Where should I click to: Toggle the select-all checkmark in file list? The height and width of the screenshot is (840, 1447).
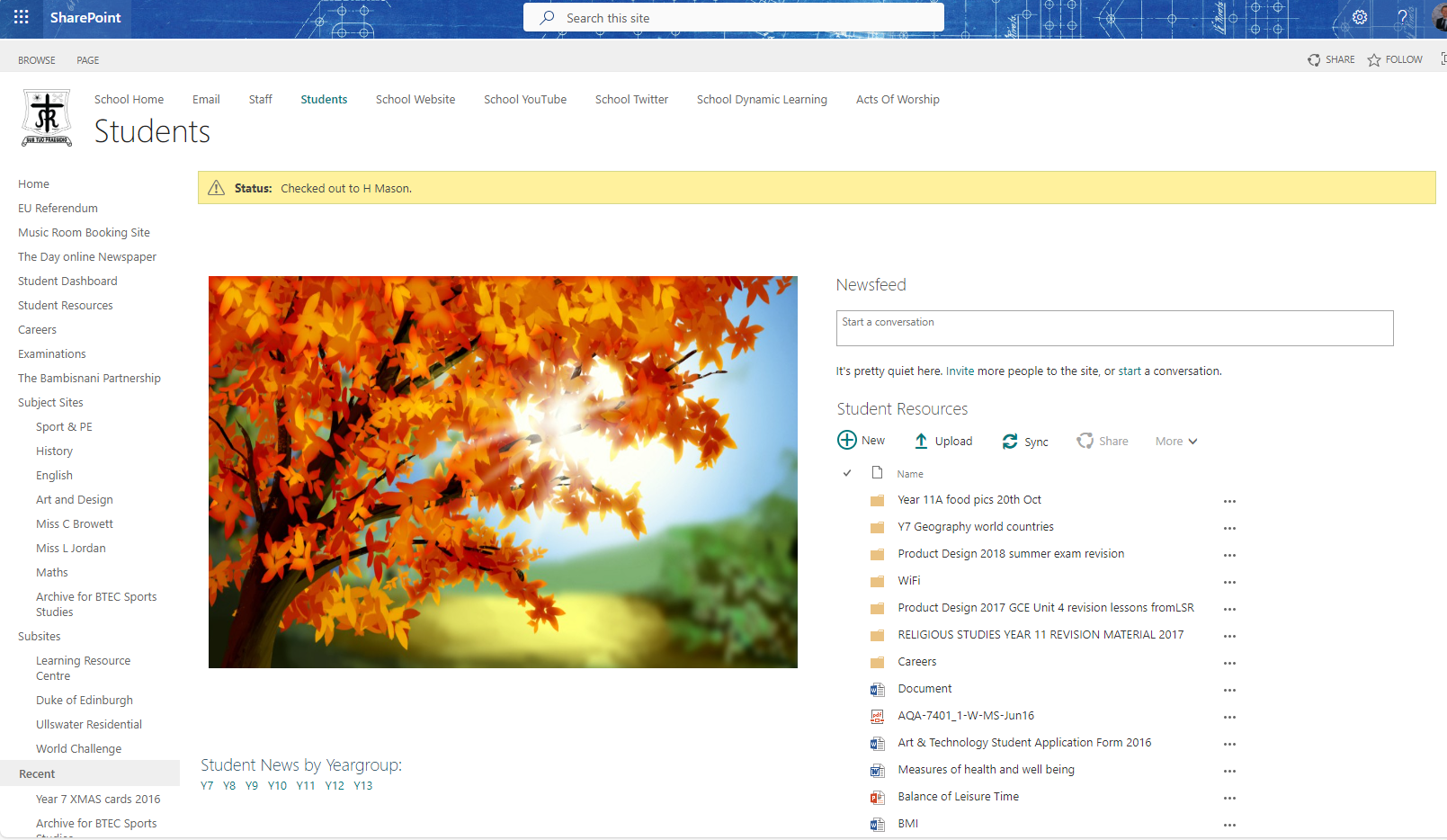tap(847, 473)
